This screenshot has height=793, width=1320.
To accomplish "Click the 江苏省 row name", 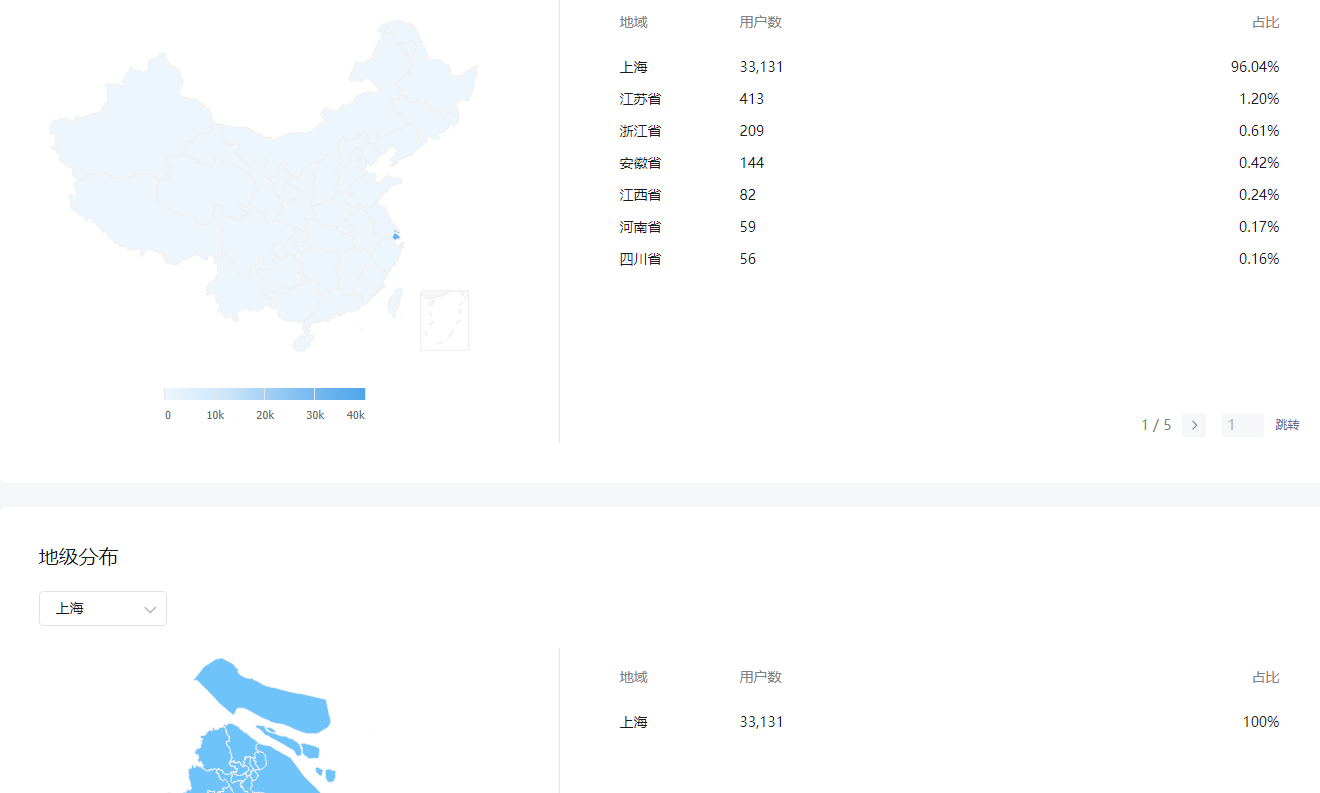I will pos(640,99).
